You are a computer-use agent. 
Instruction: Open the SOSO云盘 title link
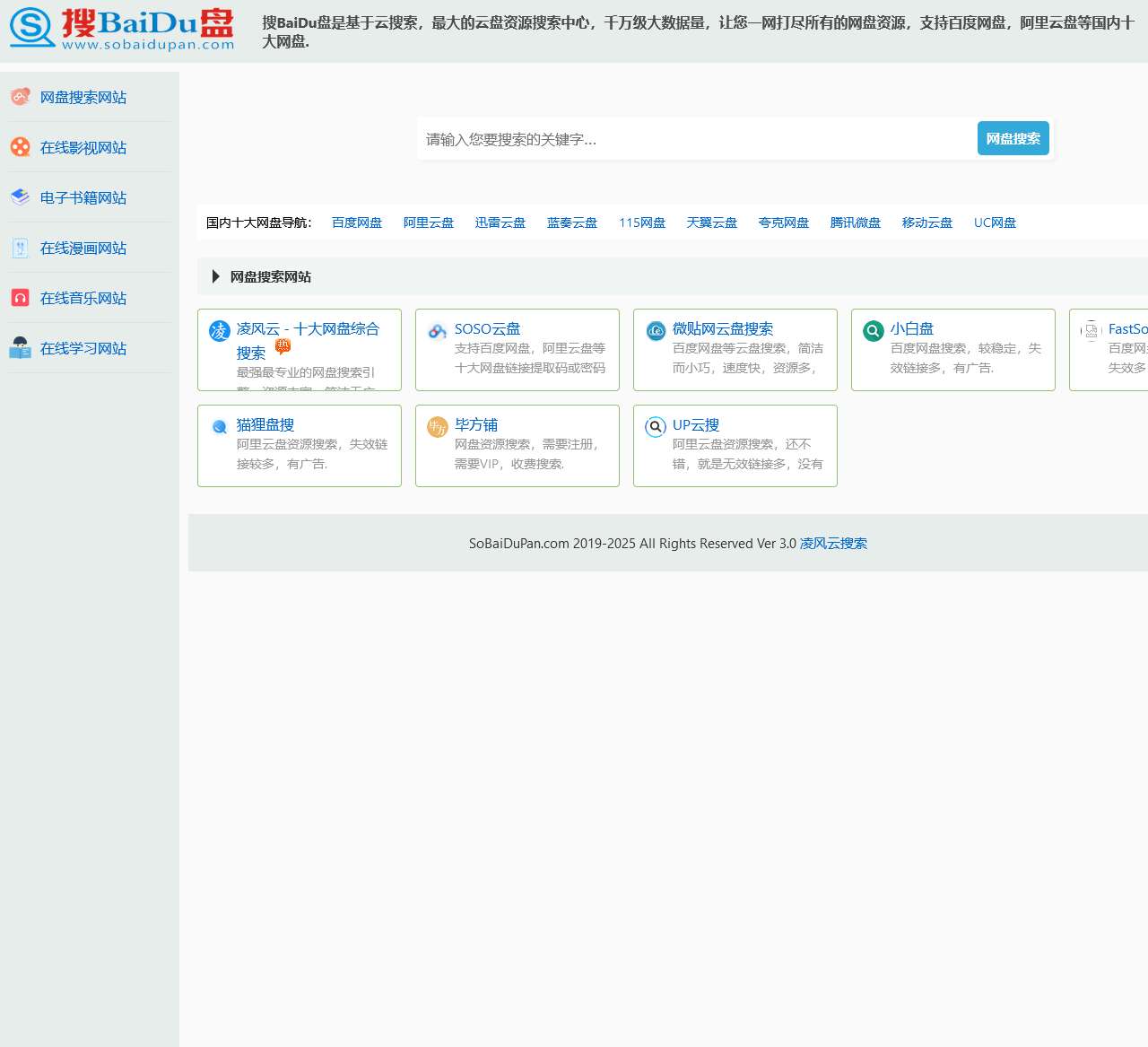[487, 329]
